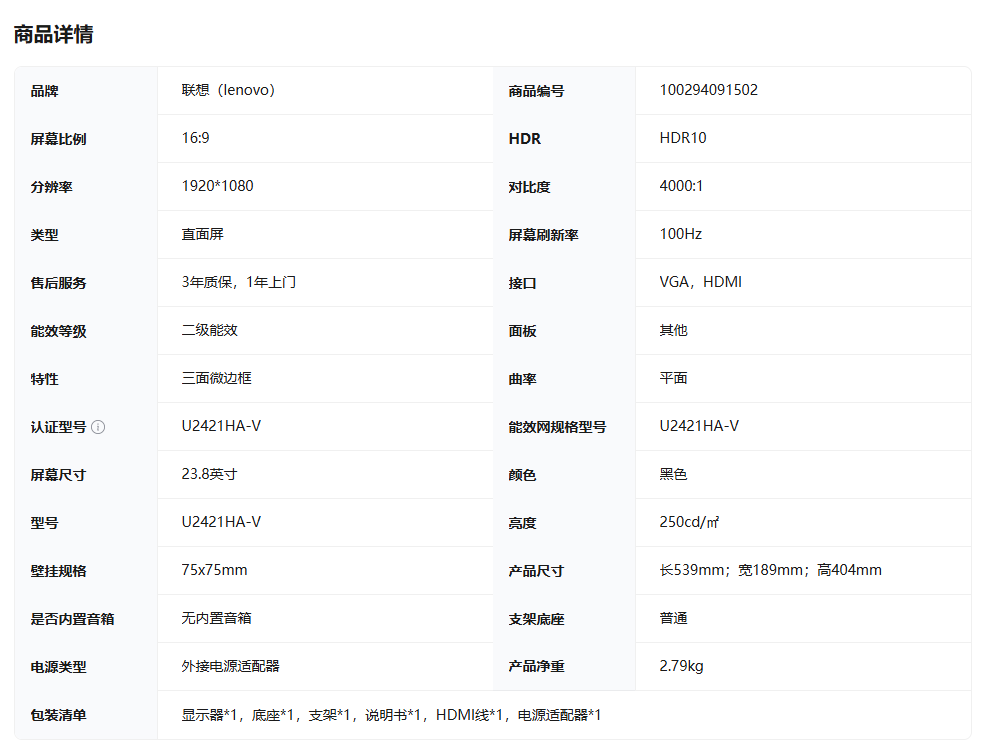Select the contrast ratio 4000:1
Screen dimensions: 982x746
point(678,187)
